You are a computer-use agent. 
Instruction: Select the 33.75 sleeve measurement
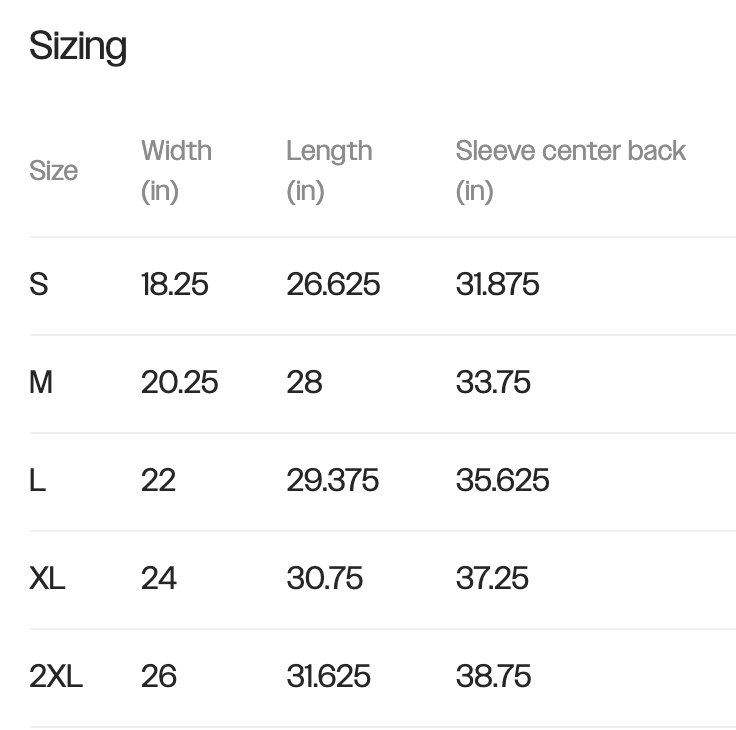493,383
